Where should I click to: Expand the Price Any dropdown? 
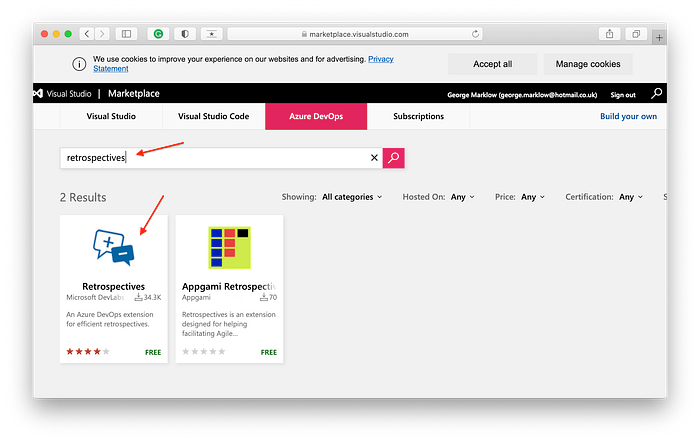533,197
